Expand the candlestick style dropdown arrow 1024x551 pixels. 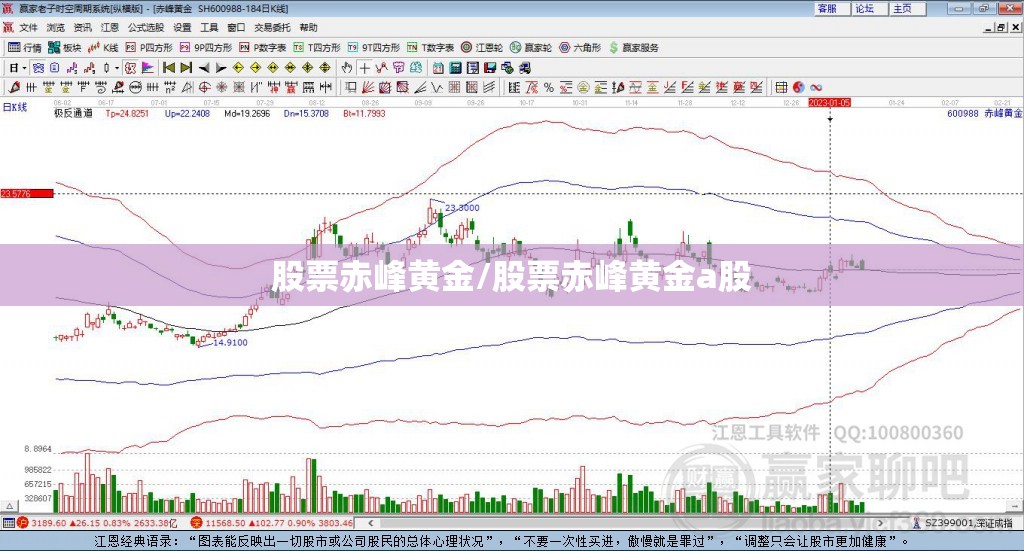117,68
